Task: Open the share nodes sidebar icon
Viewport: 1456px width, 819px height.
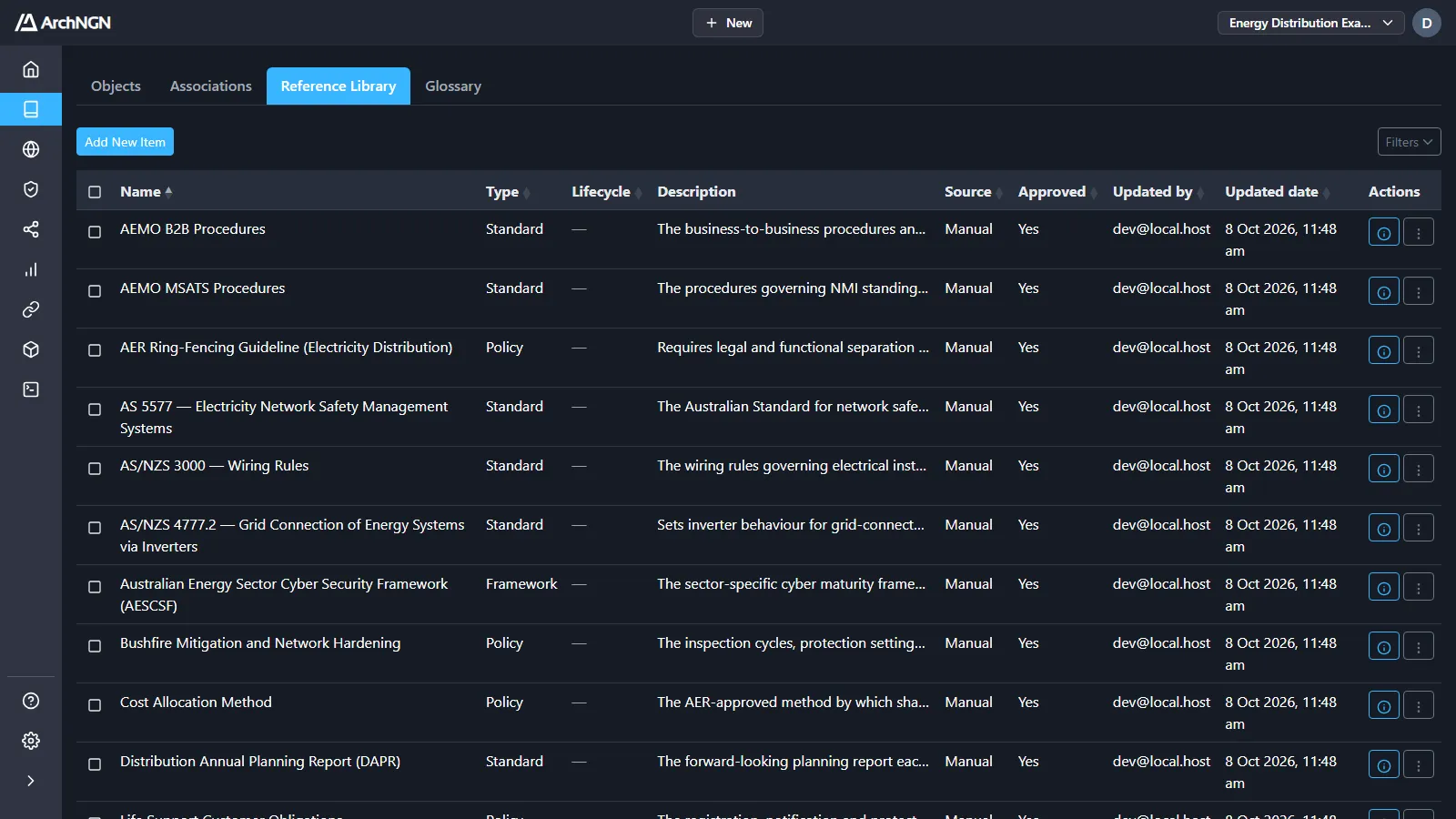Action: click(x=31, y=229)
